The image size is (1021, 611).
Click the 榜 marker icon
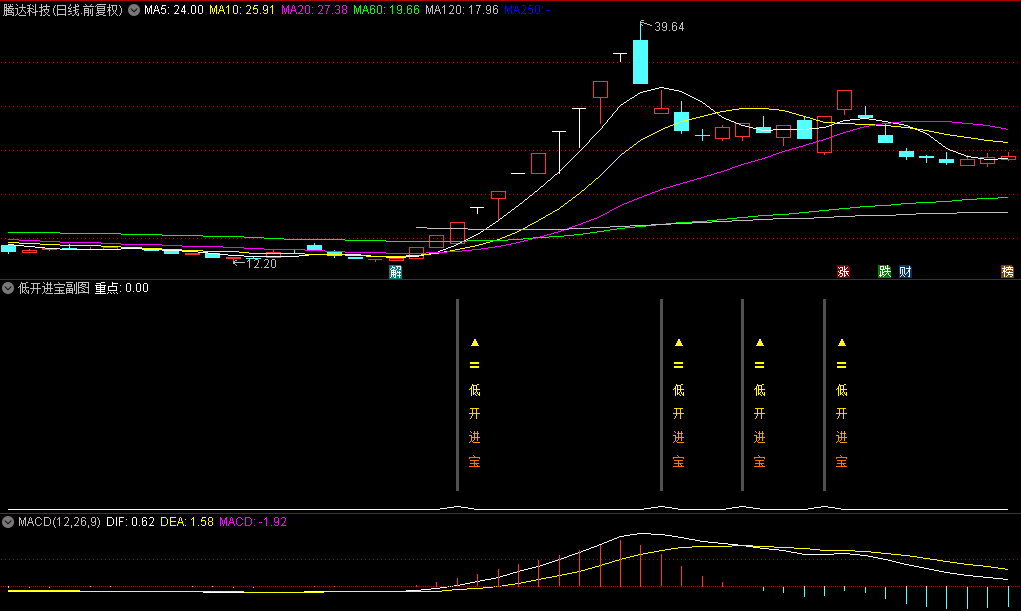tap(1007, 272)
